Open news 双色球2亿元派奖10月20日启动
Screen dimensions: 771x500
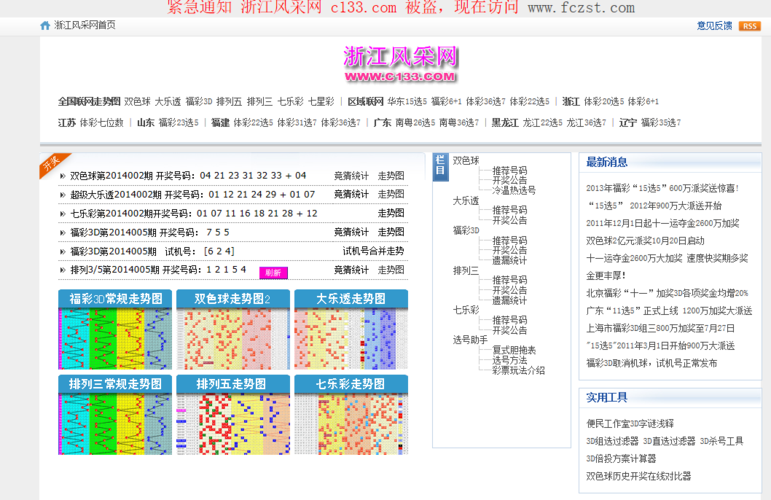(645, 240)
